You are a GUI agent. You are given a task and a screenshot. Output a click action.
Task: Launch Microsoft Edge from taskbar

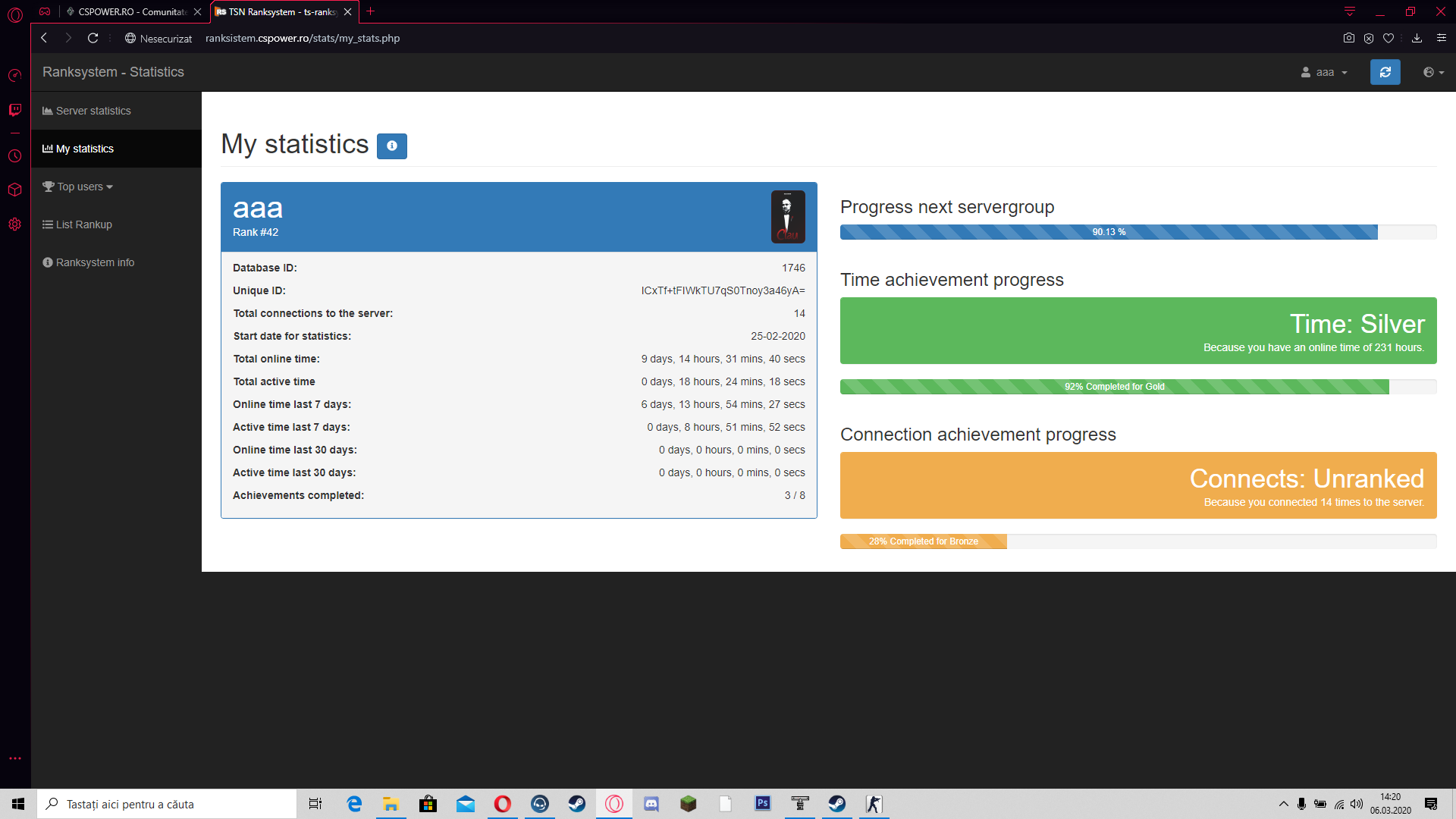354,804
